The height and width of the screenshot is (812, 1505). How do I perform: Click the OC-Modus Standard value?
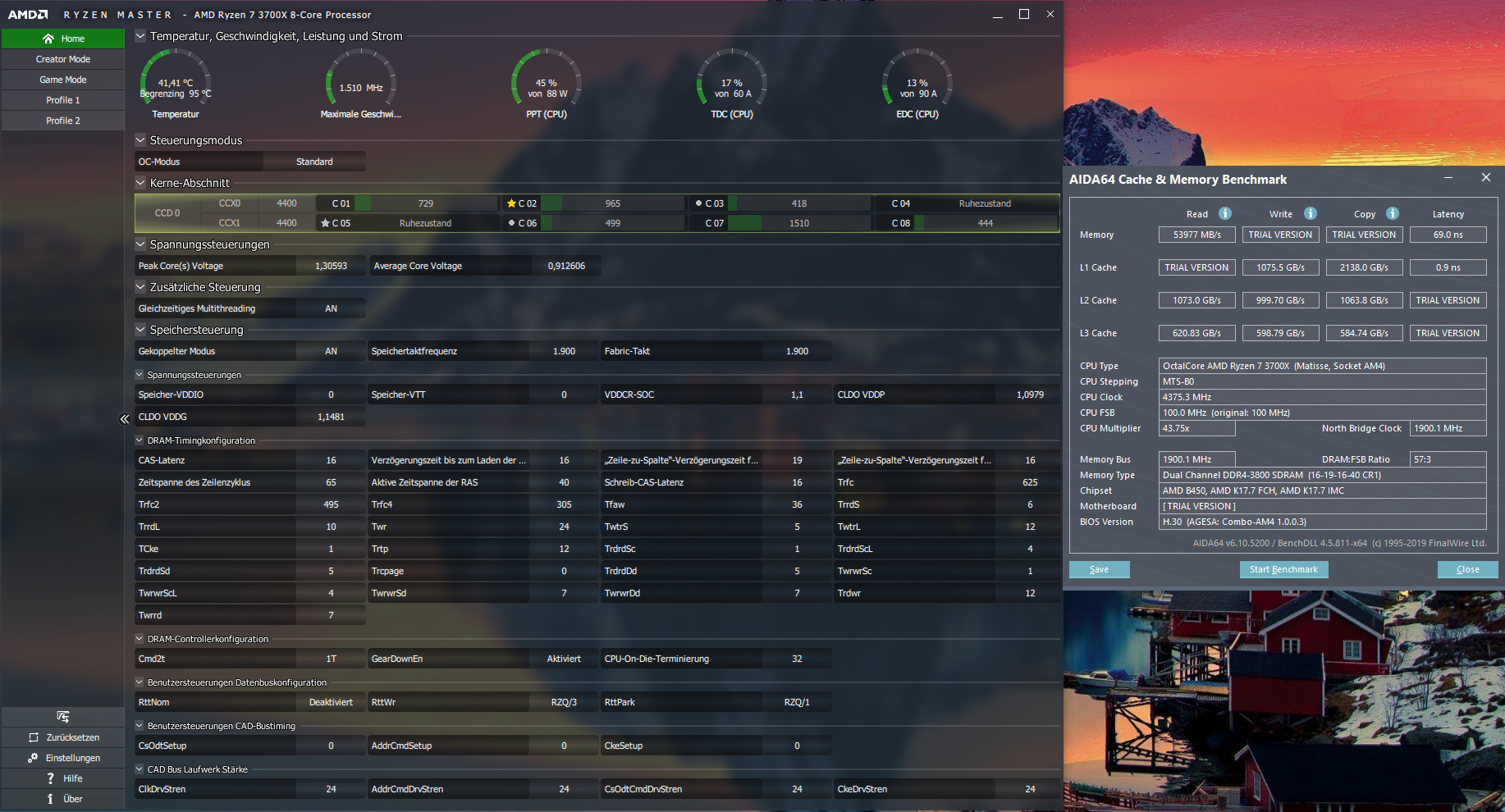[314, 162]
